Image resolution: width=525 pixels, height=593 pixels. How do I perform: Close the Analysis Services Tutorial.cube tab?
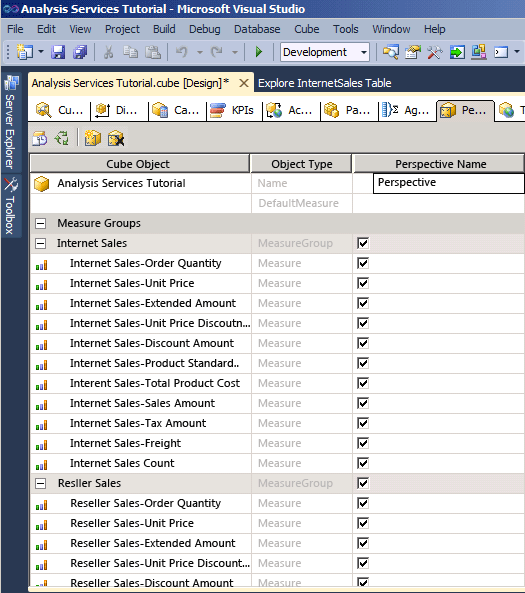(244, 83)
